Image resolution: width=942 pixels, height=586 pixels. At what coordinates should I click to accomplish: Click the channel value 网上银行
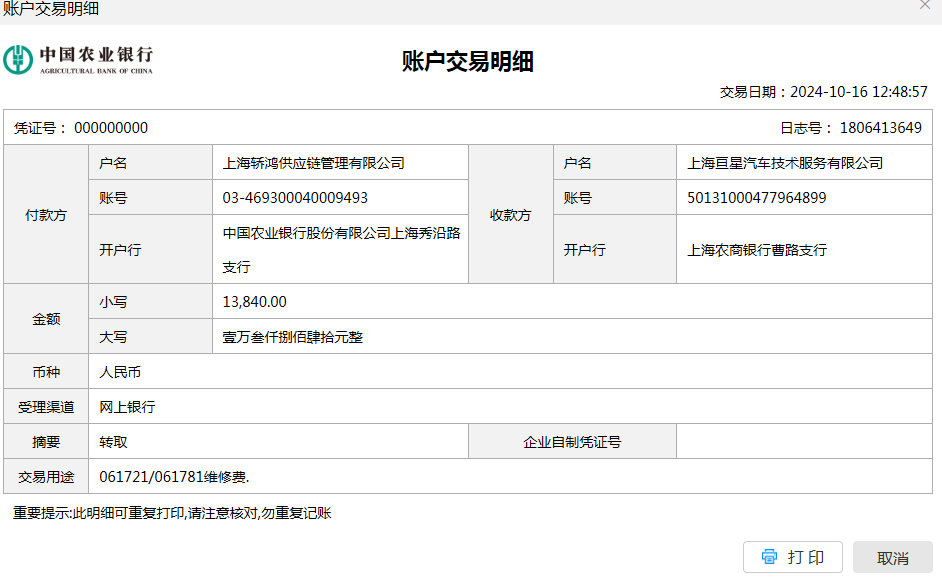coord(127,407)
